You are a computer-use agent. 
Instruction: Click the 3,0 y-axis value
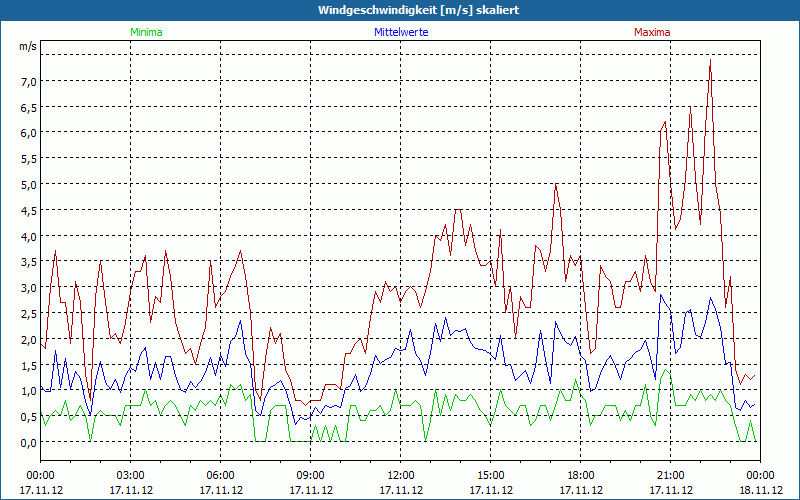[x=28, y=288]
